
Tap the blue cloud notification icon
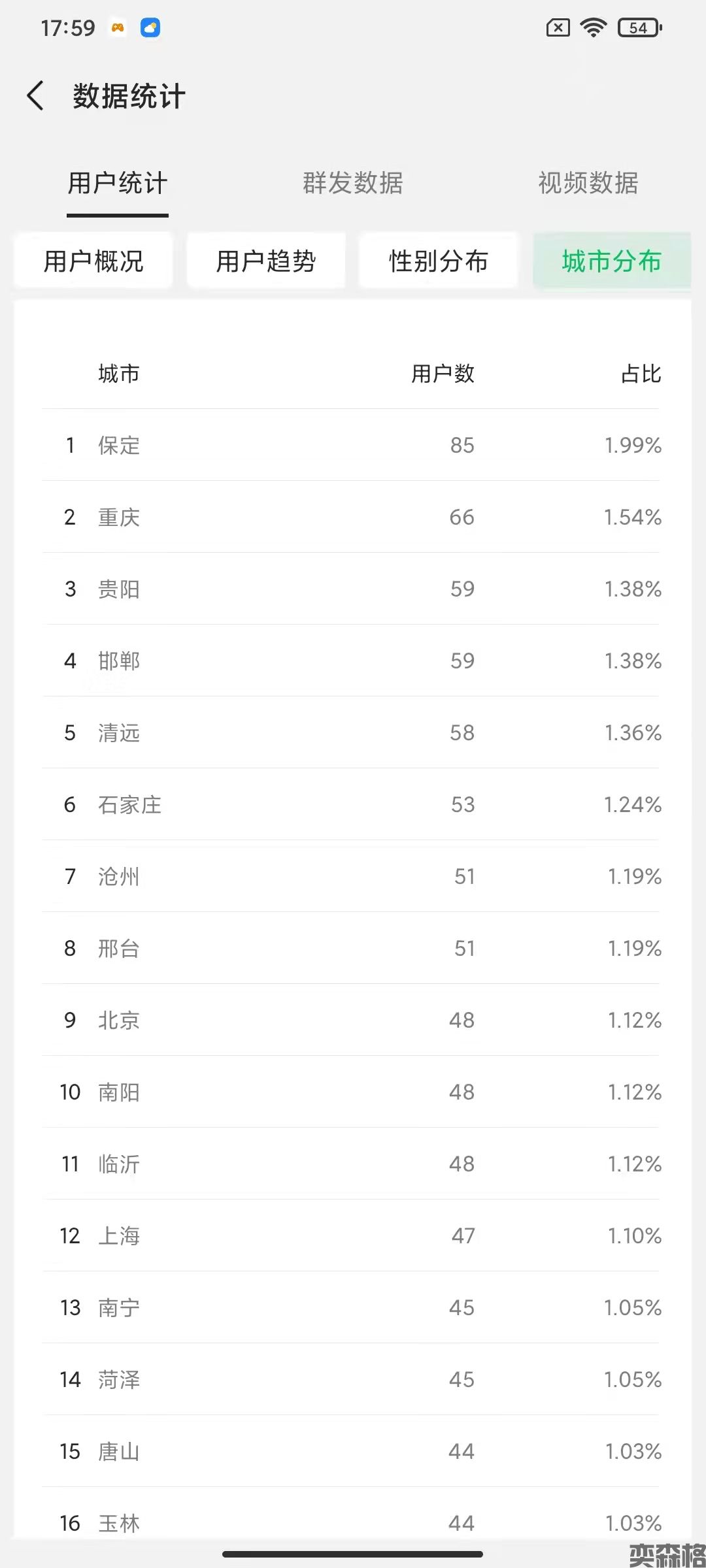point(150,27)
